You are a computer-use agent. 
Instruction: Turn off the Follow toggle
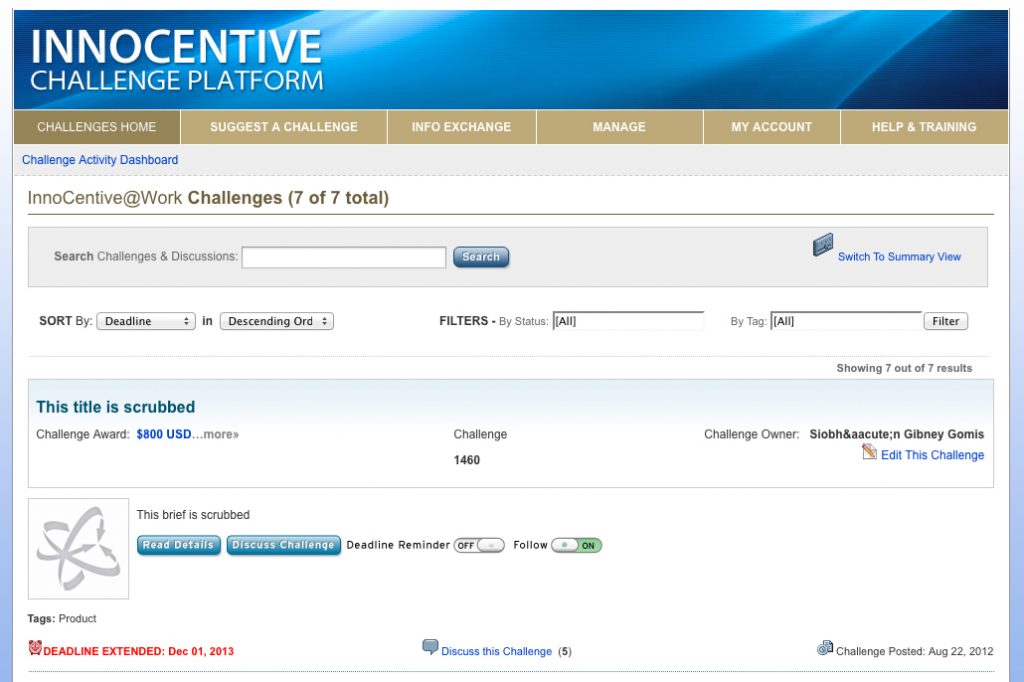coord(576,545)
